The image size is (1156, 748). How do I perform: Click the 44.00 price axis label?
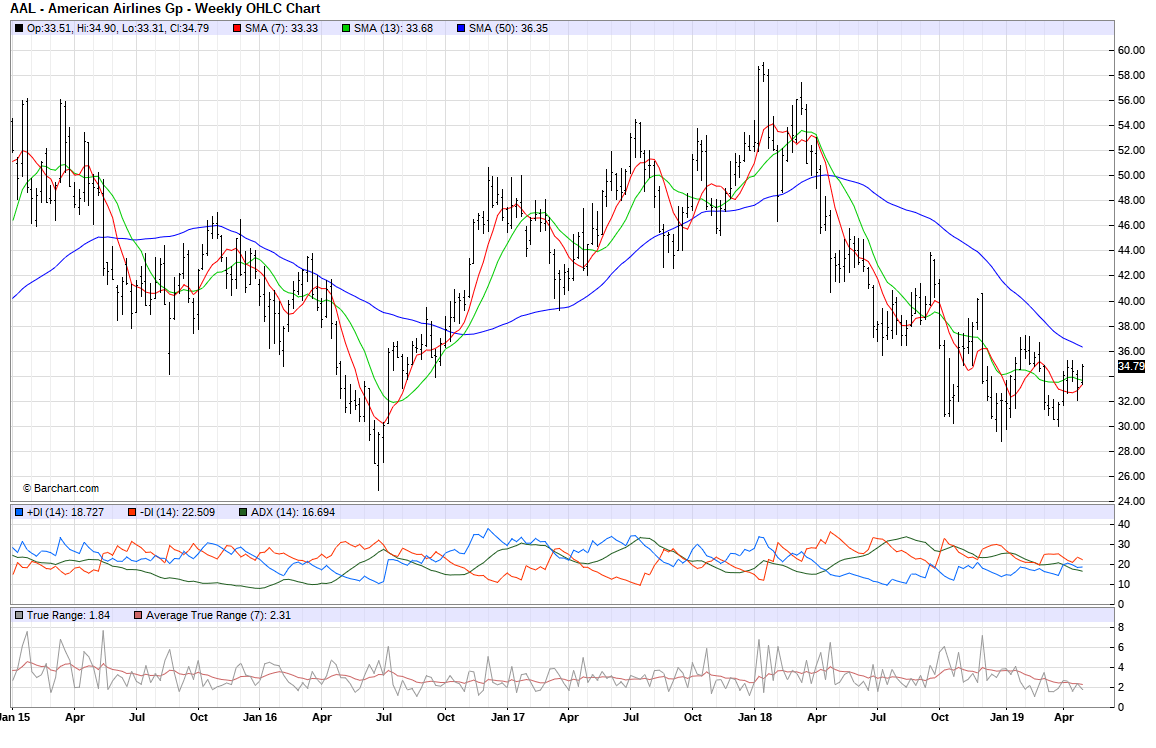pyautogui.click(x=1132, y=251)
